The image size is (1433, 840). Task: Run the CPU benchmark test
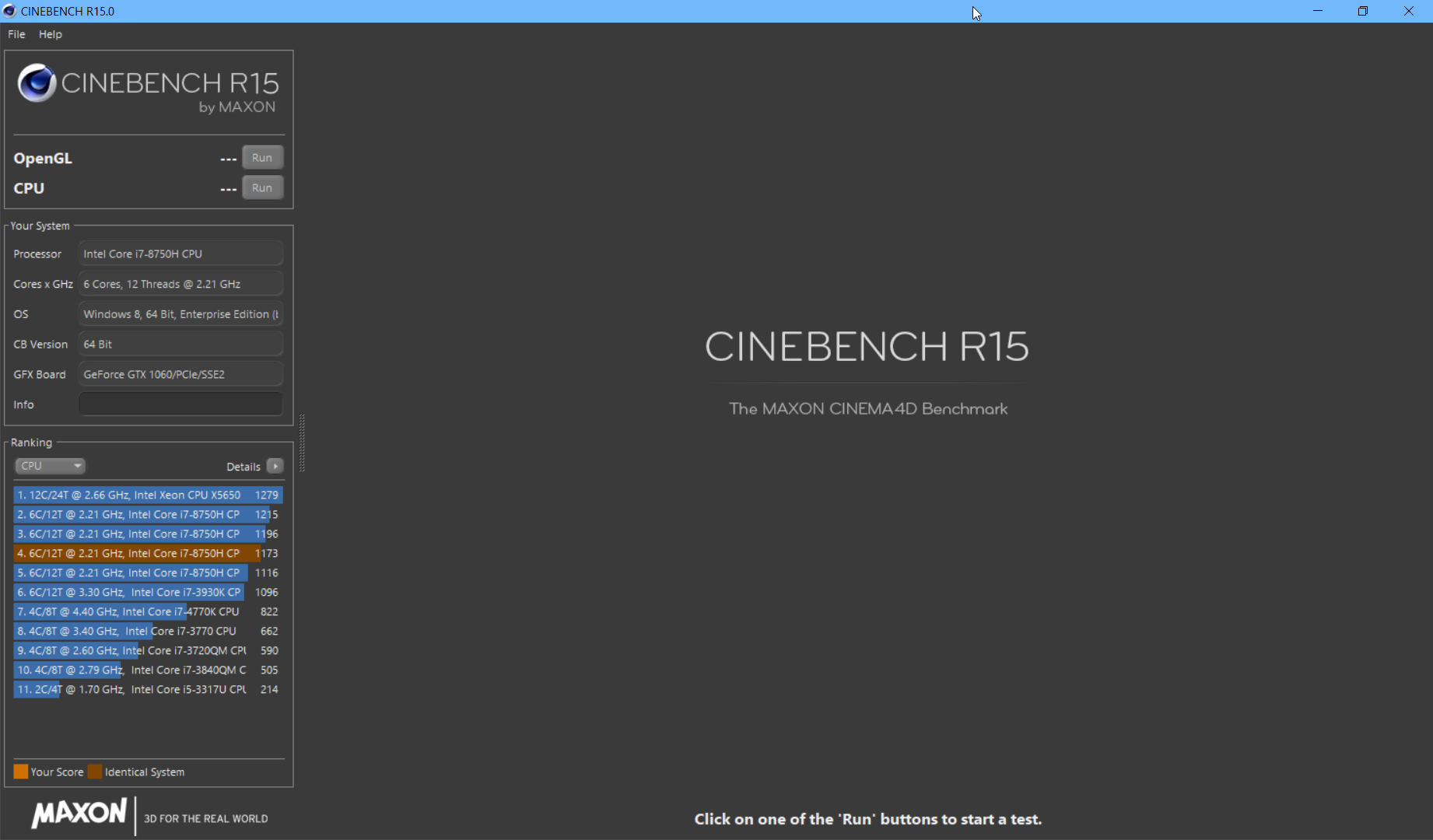click(x=262, y=188)
